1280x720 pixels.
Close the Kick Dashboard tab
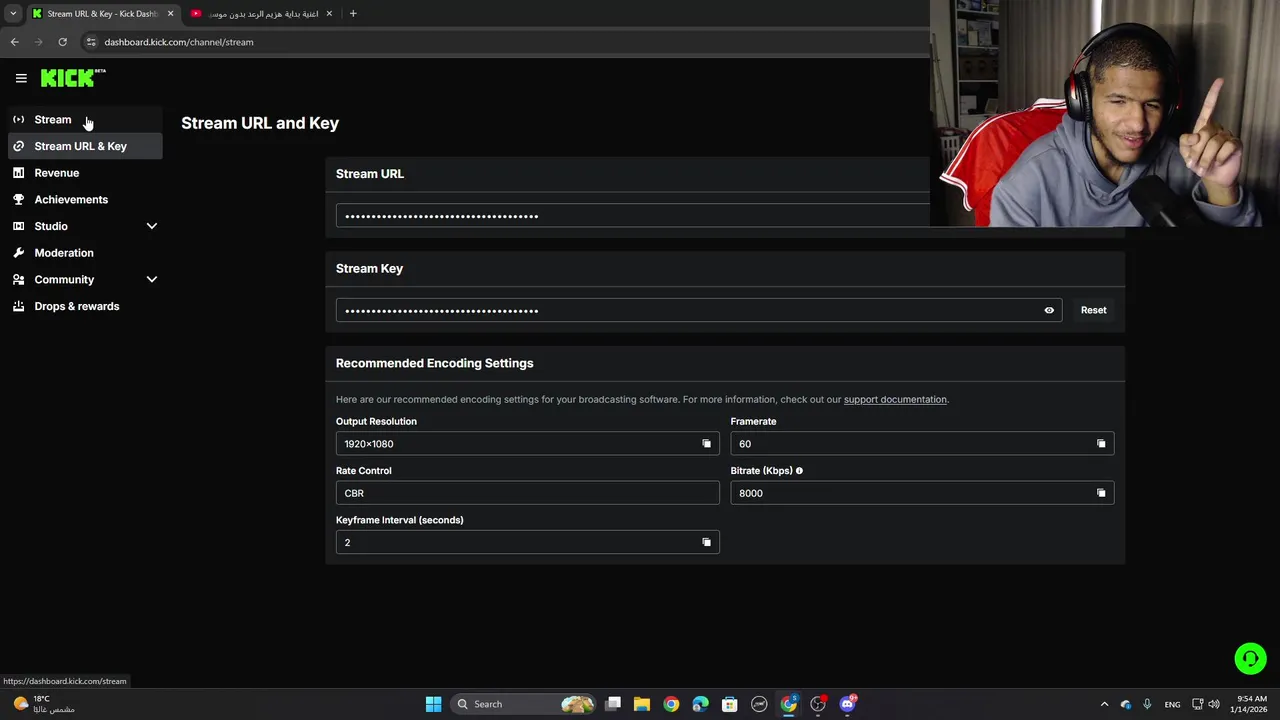(x=170, y=14)
